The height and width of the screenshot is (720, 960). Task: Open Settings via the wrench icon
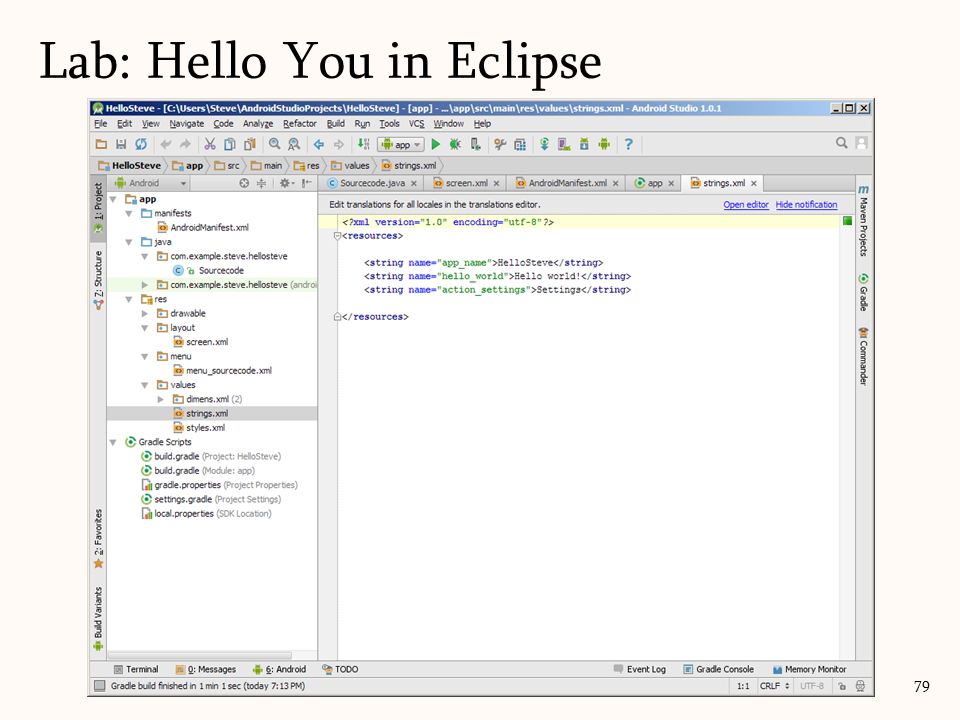(x=500, y=144)
